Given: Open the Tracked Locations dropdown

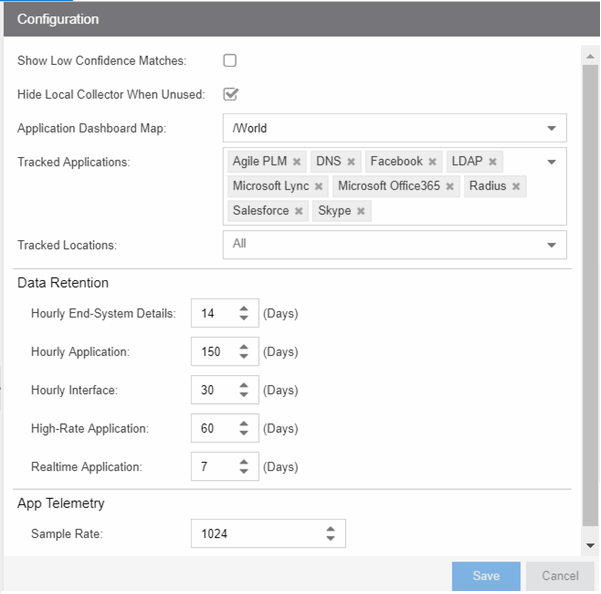Looking at the screenshot, I should pos(551,245).
